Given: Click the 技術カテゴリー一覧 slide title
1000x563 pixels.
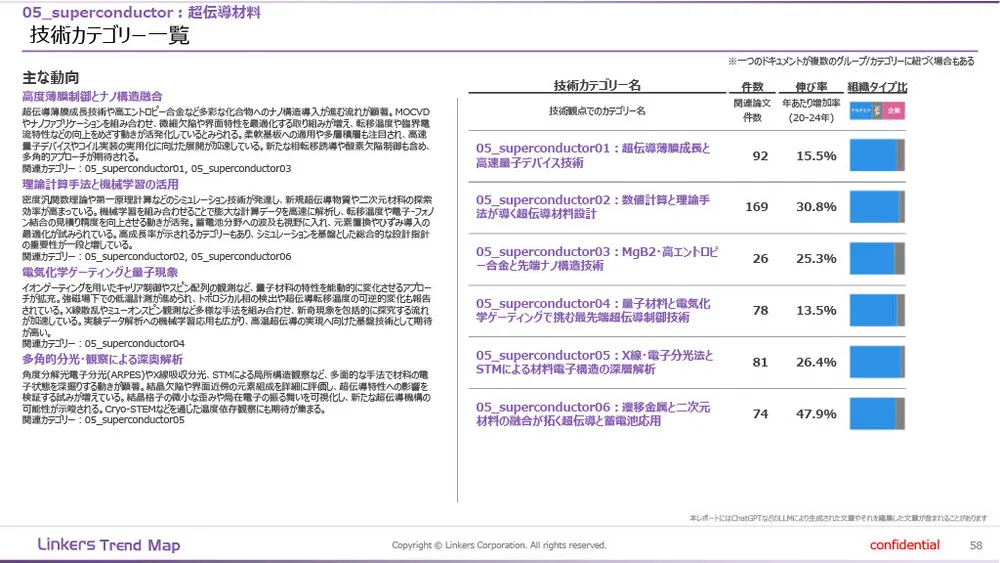Looking at the screenshot, I should 109,35.
